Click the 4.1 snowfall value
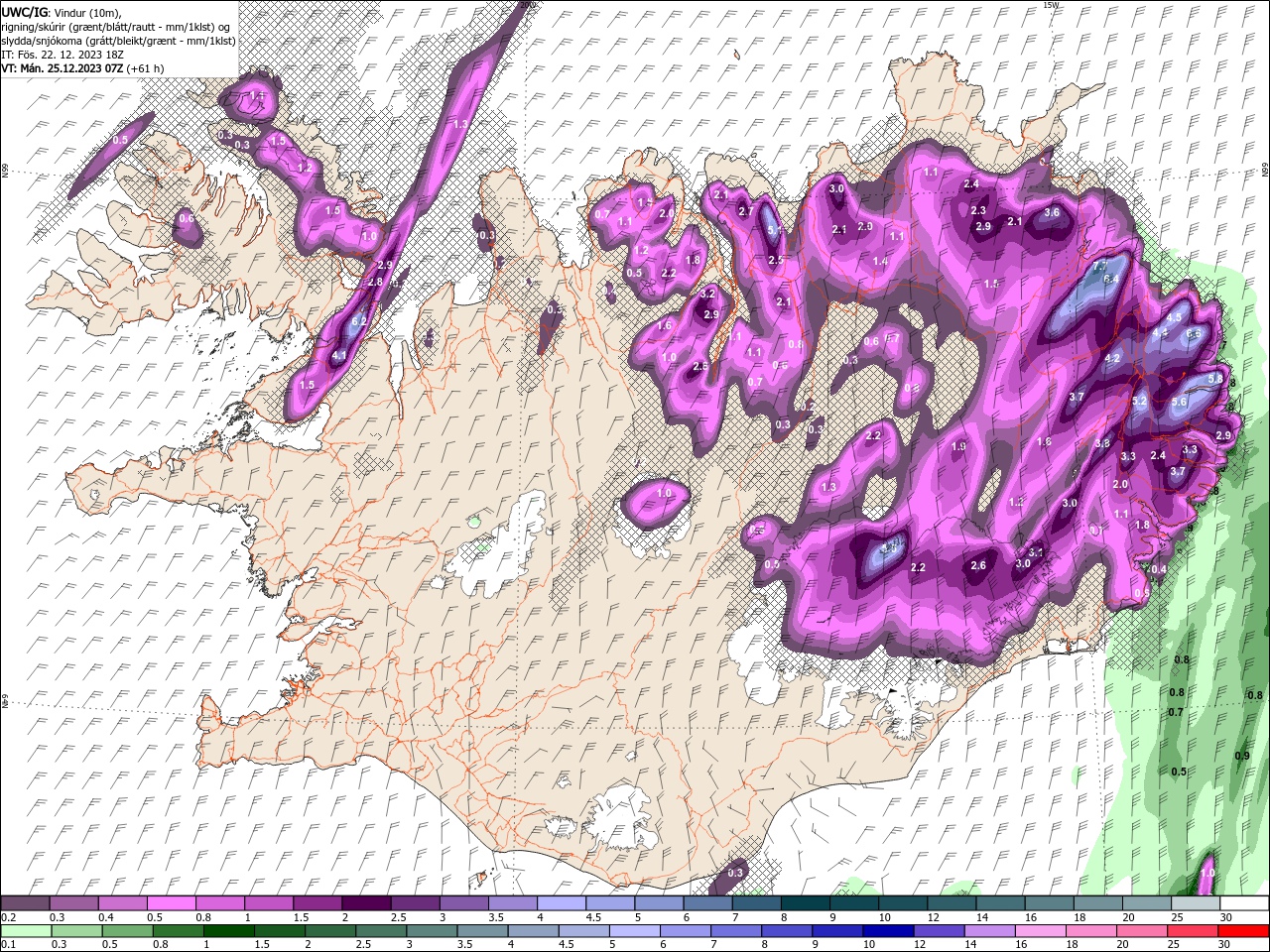Image resolution: width=1270 pixels, height=952 pixels. pyautogui.click(x=339, y=356)
